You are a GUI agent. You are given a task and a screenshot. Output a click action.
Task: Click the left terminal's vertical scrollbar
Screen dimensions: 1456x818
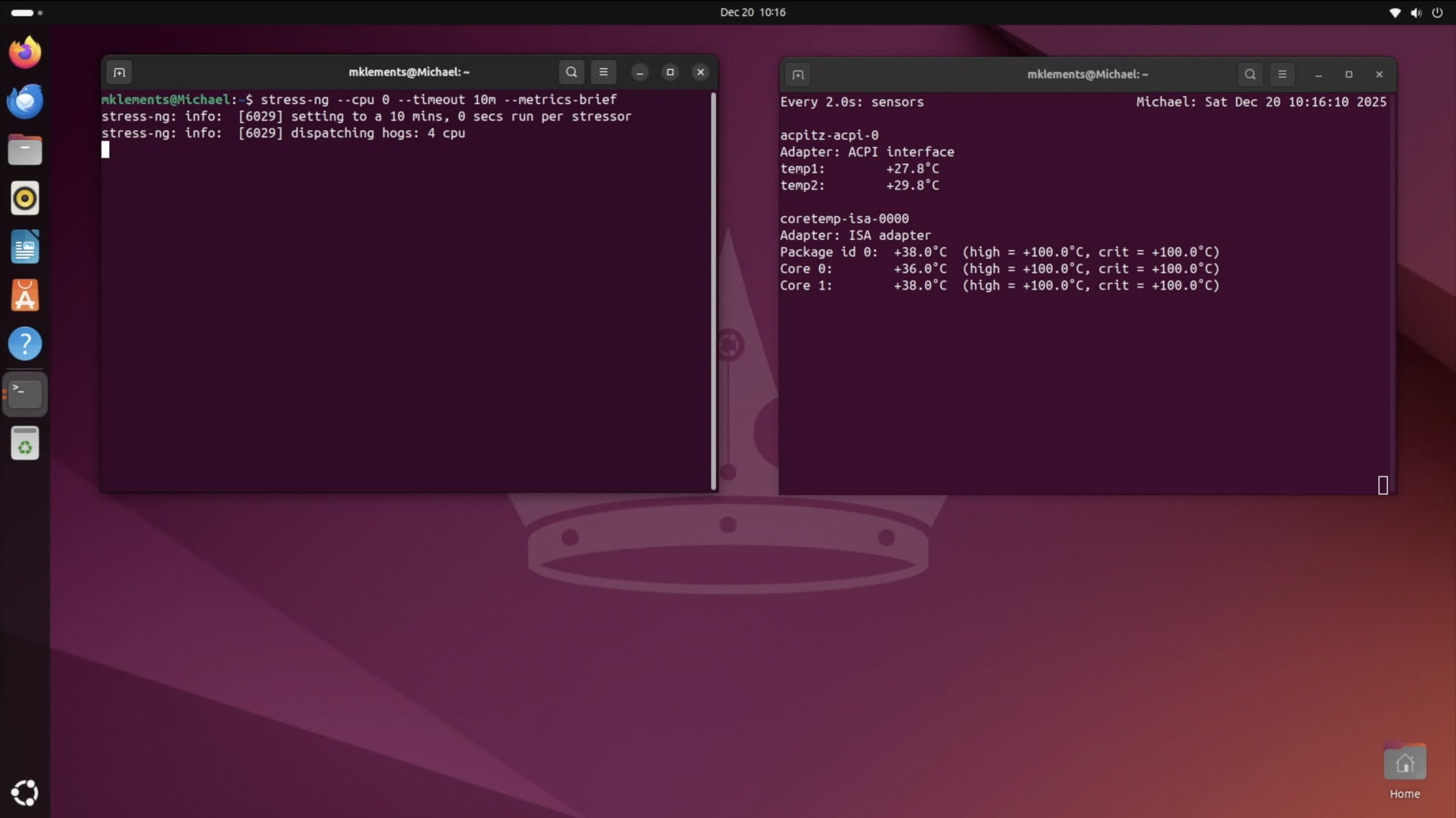[x=713, y=290]
